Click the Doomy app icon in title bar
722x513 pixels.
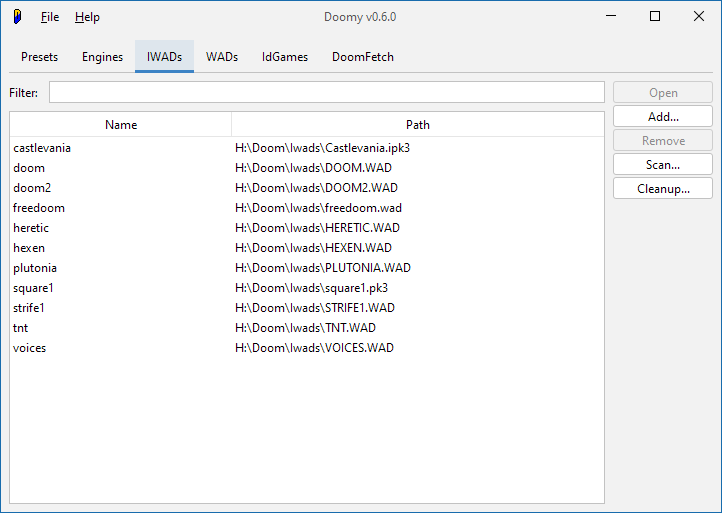(17, 17)
